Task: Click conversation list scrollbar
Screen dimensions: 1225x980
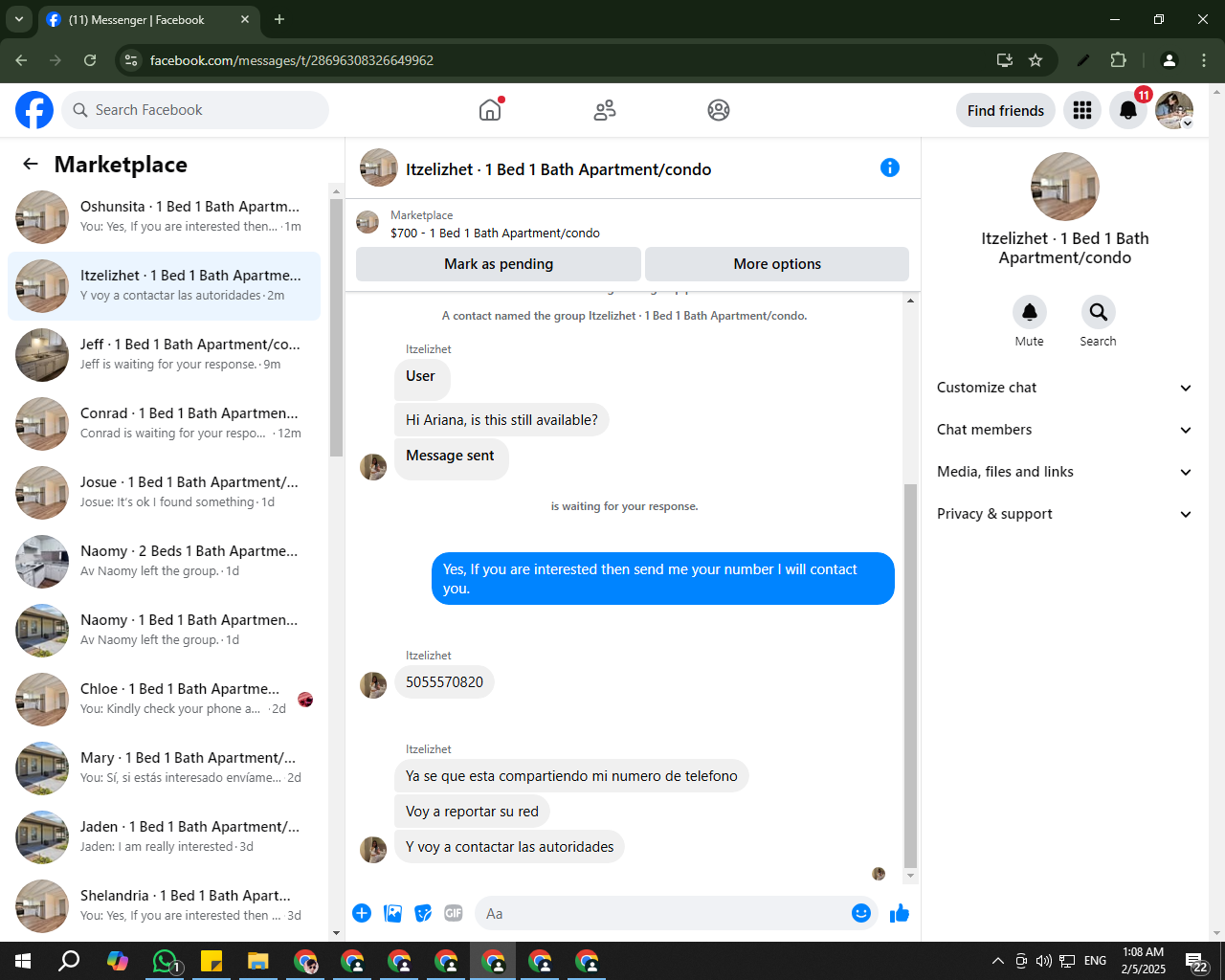Action: [x=336, y=328]
